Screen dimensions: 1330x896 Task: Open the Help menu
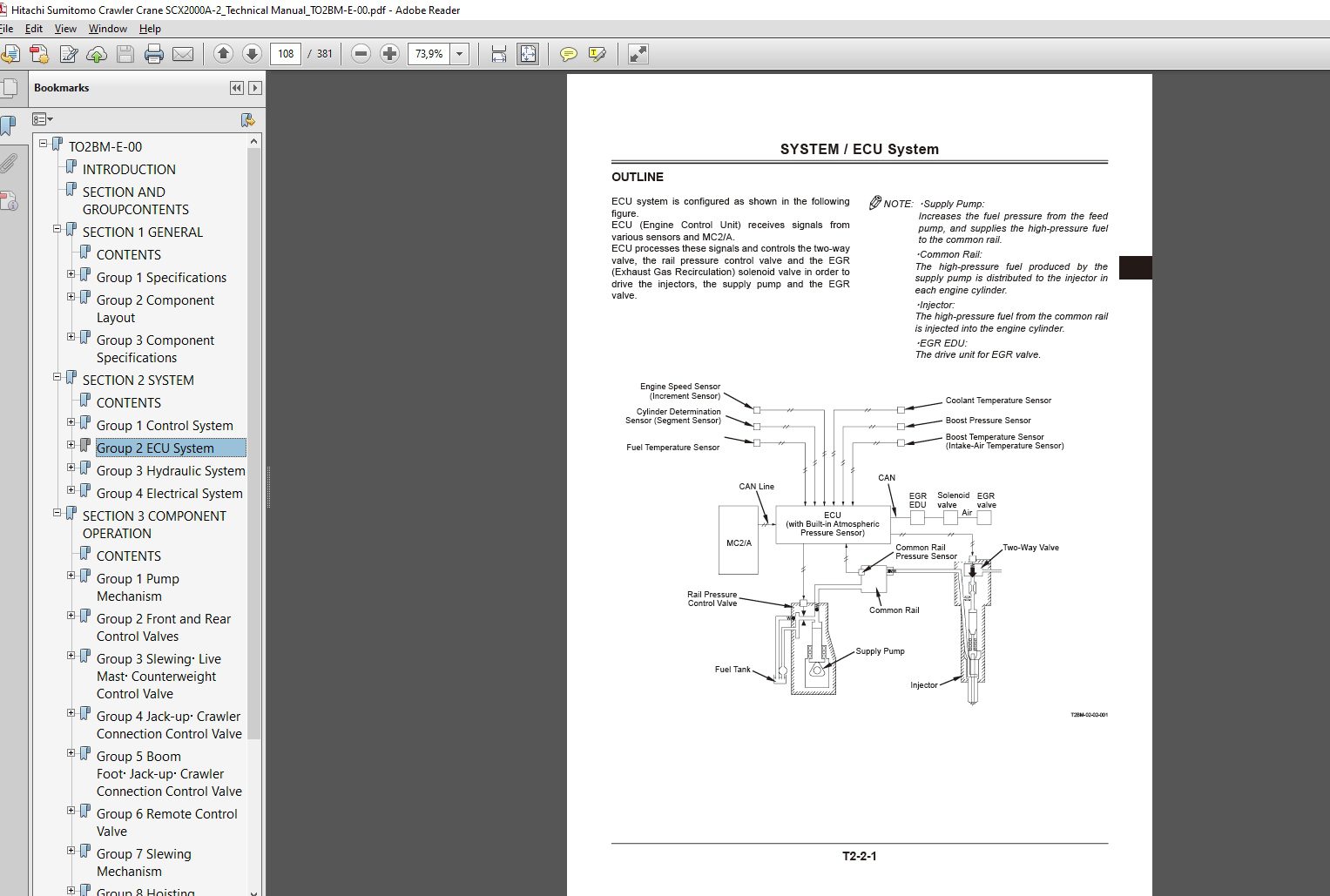click(150, 29)
